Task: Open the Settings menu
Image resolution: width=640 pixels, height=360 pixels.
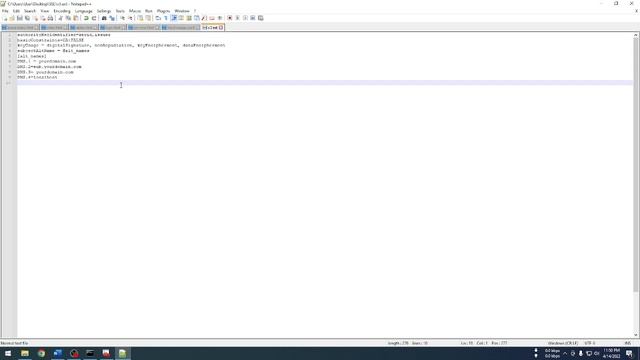Action: pyautogui.click(x=104, y=11)
